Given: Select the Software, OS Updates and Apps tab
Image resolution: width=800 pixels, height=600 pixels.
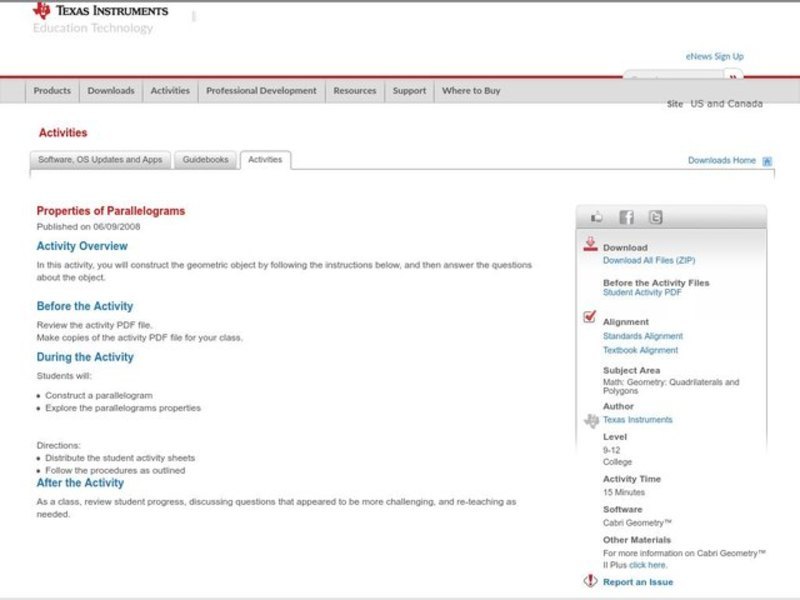Looking at the screenshot, I should pyautogui.click(x=100, y=160).
